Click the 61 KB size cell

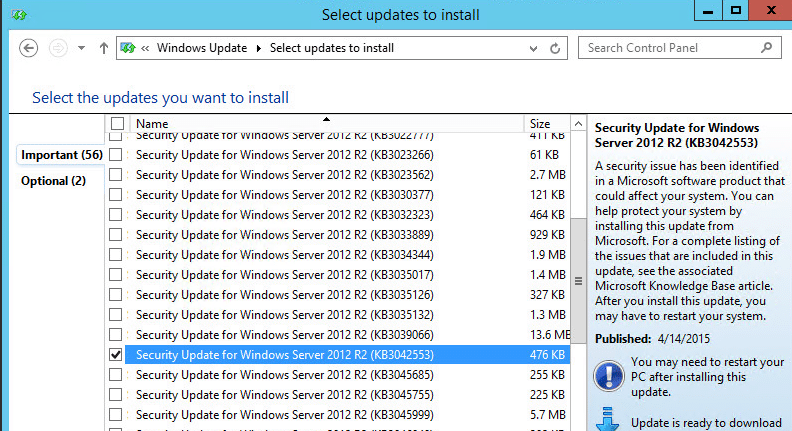tap(544, 155)
